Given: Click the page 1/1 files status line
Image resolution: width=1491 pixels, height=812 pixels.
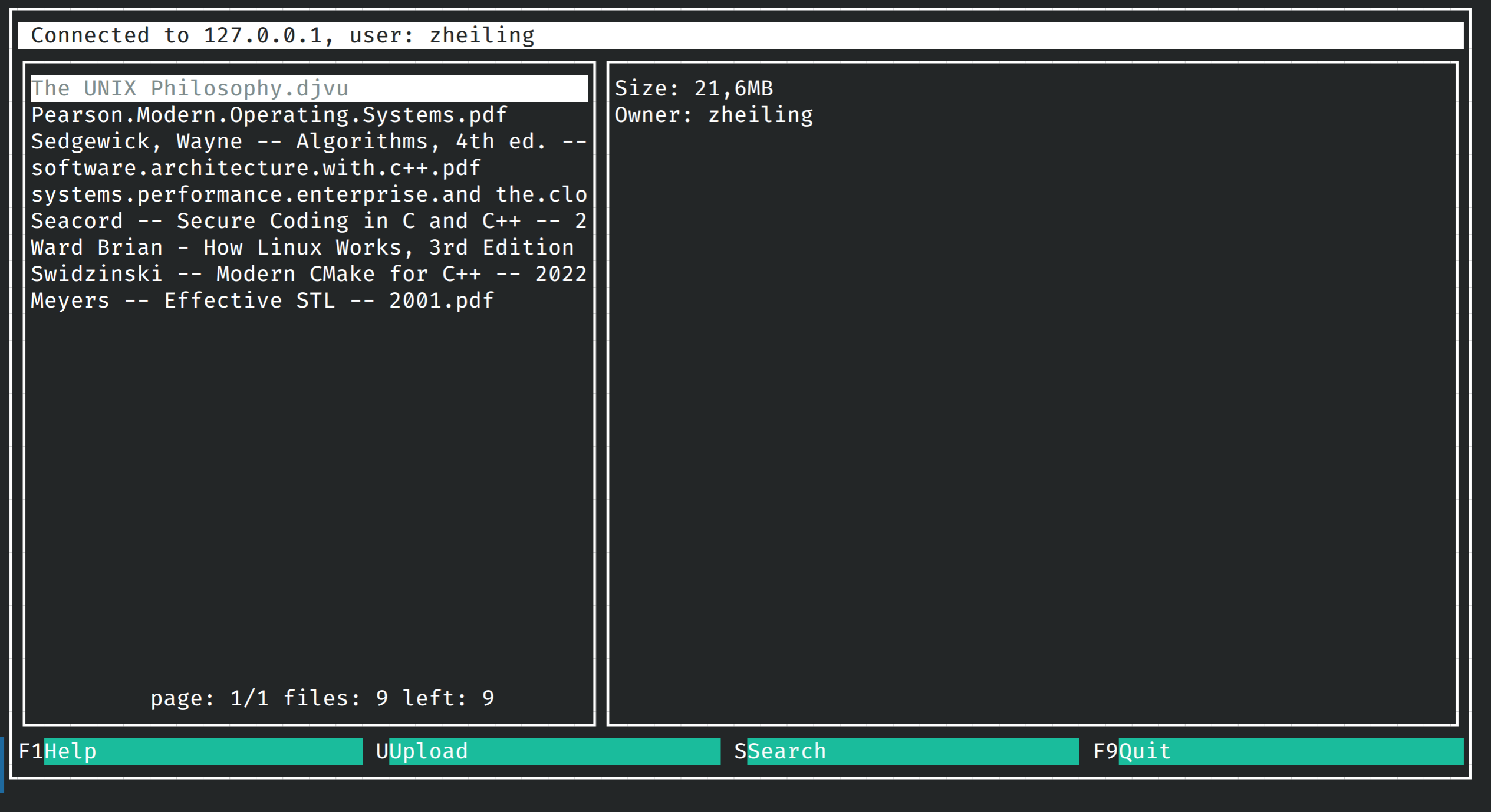Looking at the screenshot, I should pos(322,698).
